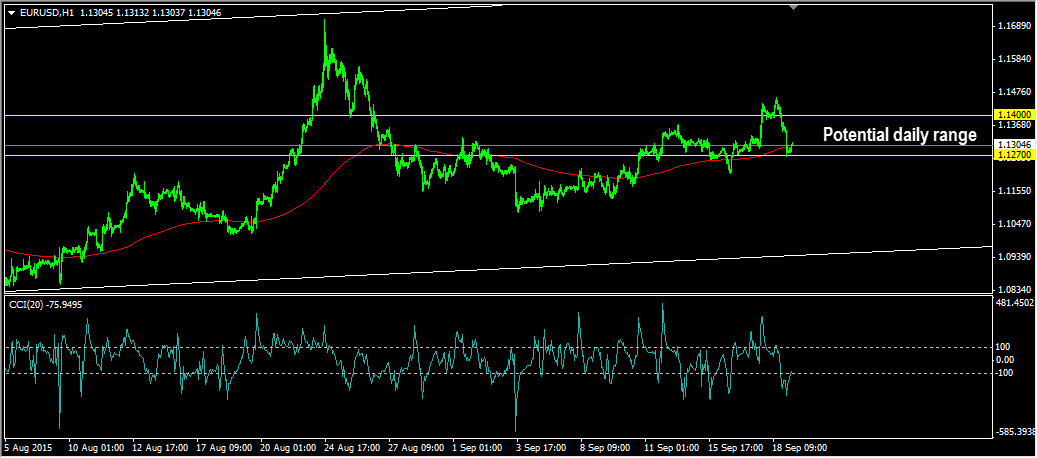Select the "Potential daily range" text label
1037x458 pixels.
(x=899, y=135)
